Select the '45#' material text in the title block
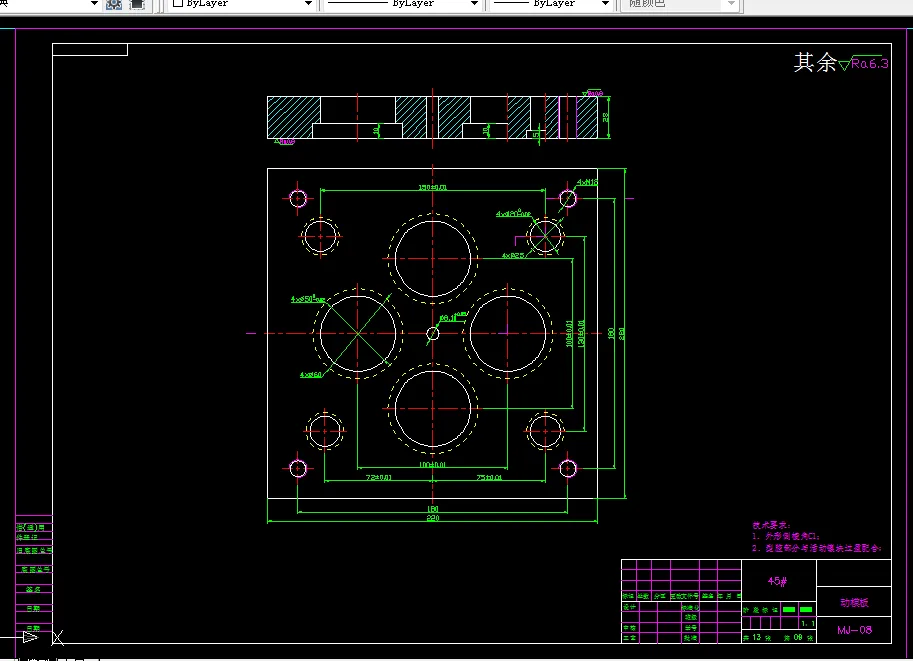Viewport: 913px width, 661px height. click(x=777, y=581)
